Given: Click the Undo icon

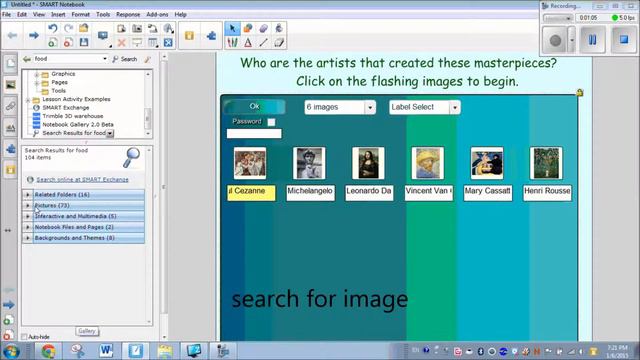Looking at the screenshot, I should click(x=53, y=28).
